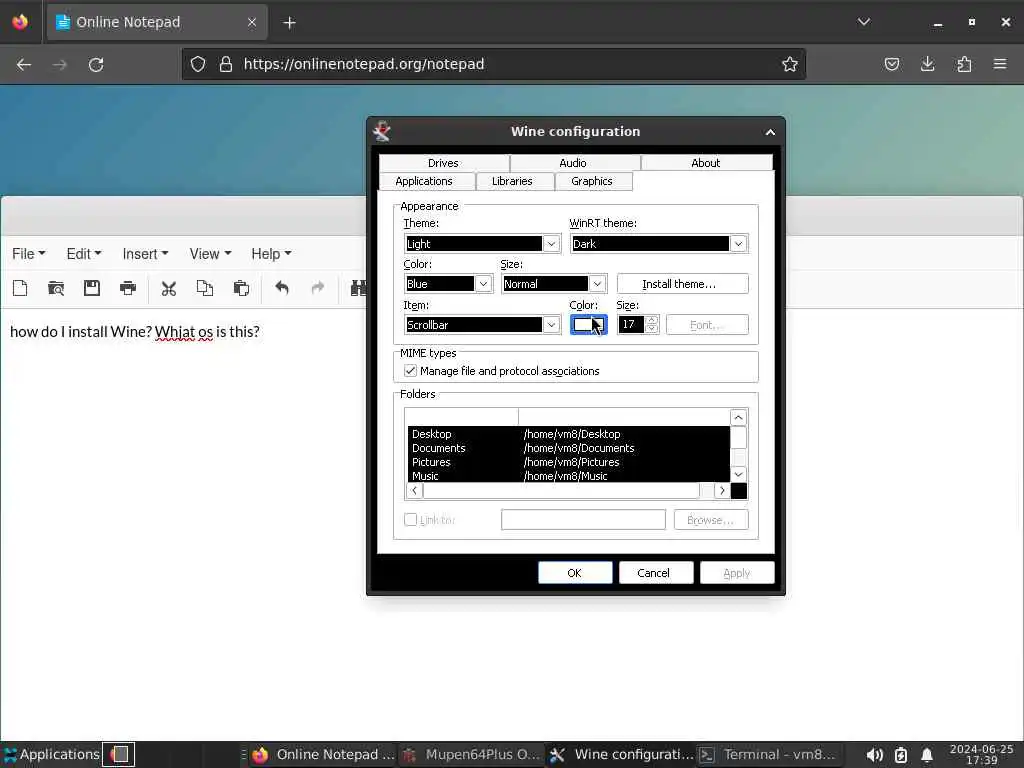
Task: Switch to the Drives tab
Action: coord(443,163)
